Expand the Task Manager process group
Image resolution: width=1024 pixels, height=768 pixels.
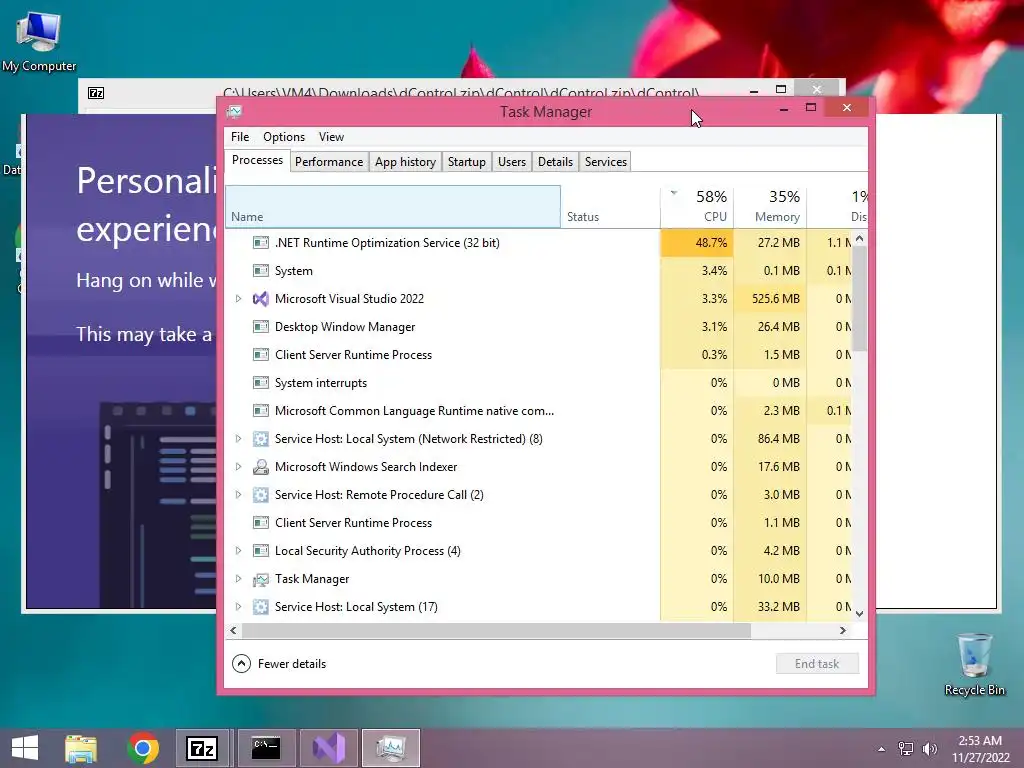(238, 579)
